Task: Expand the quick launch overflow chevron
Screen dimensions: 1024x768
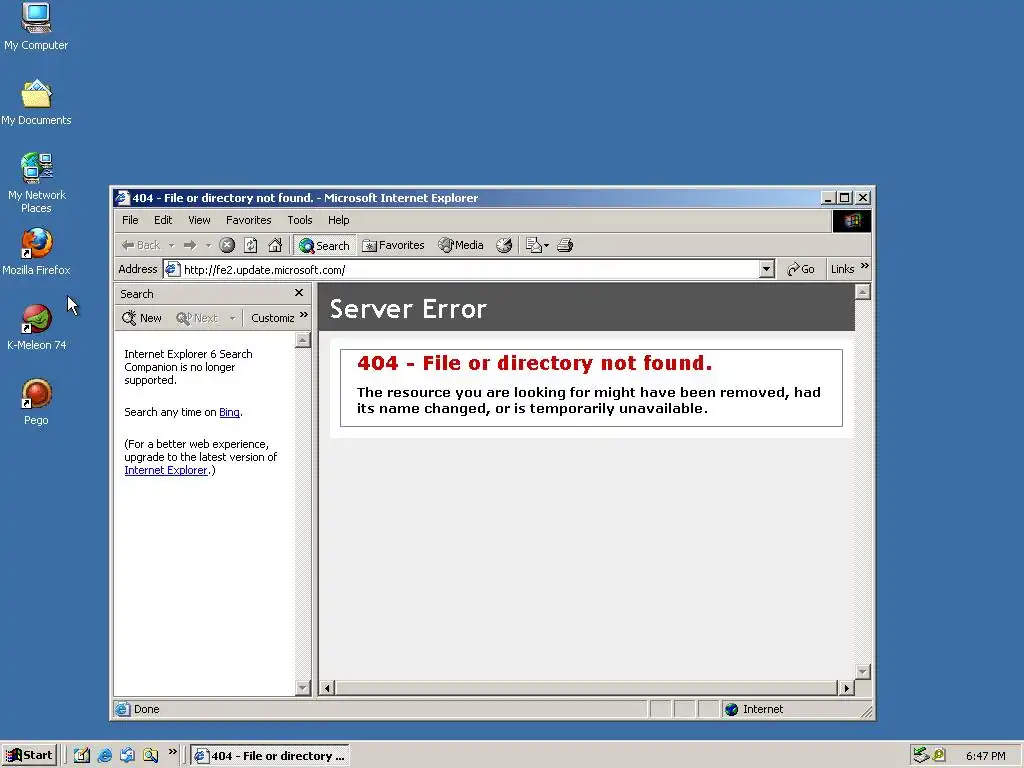Action: [172, 752]
